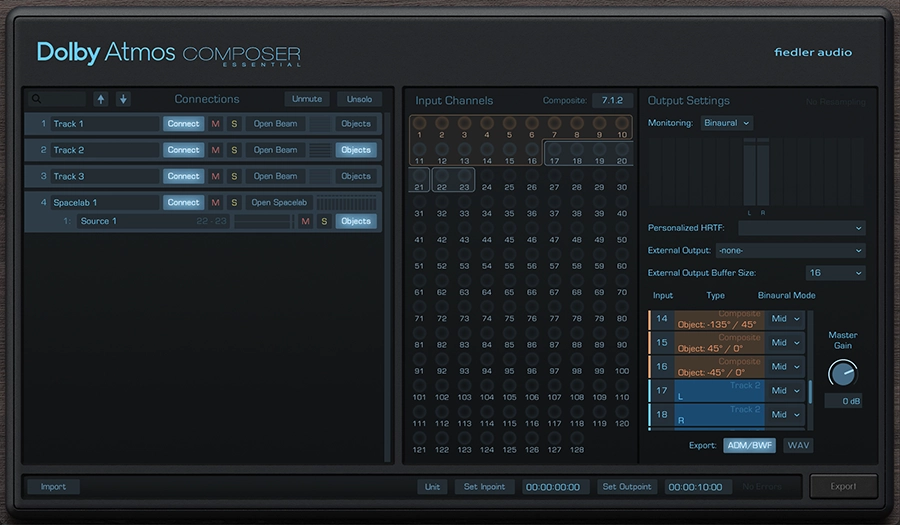The image size is (900, 525).
Task: Click the Unit button
Action: 432,487
